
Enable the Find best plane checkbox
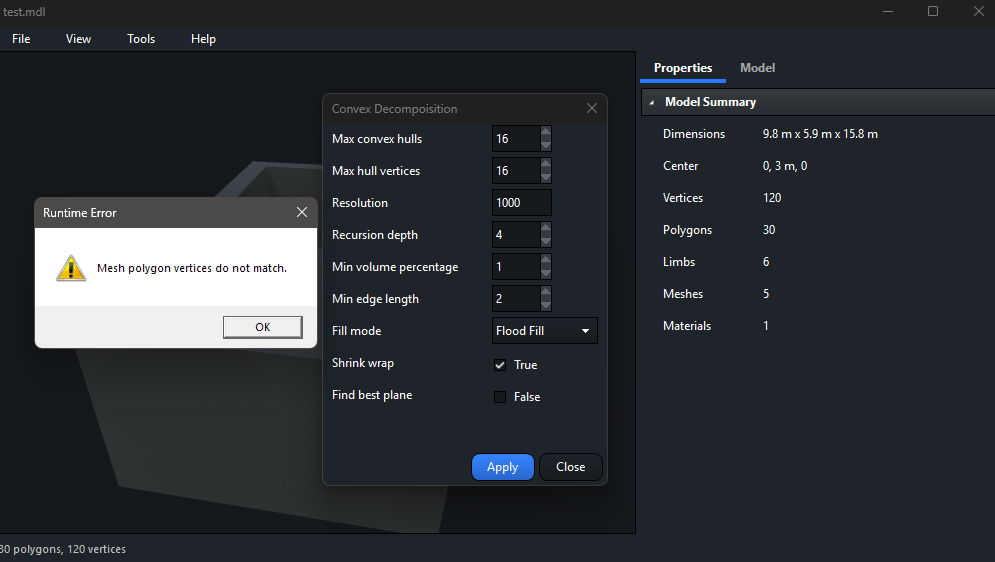[500, 397]
